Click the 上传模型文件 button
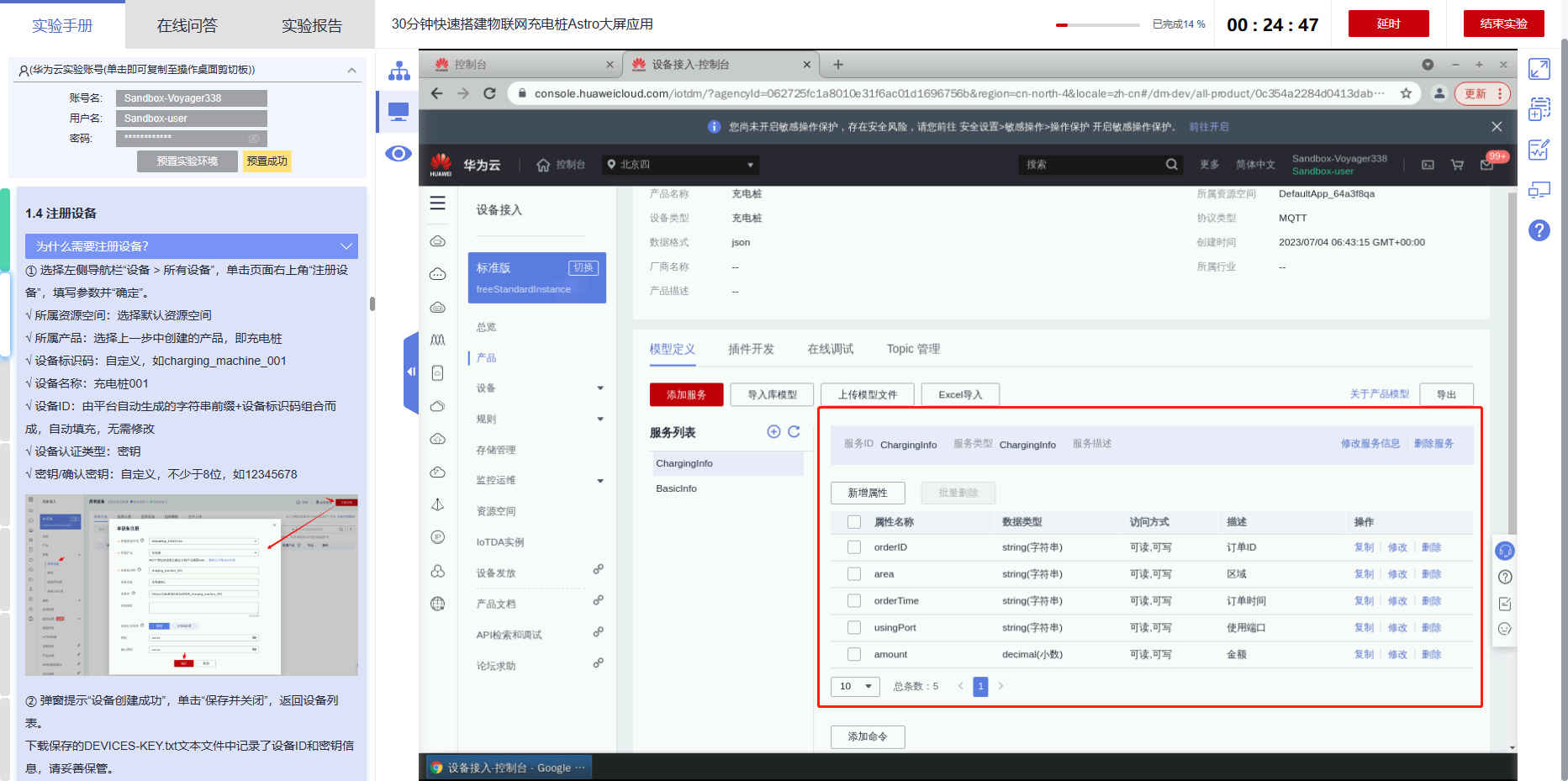 [868, 394]
